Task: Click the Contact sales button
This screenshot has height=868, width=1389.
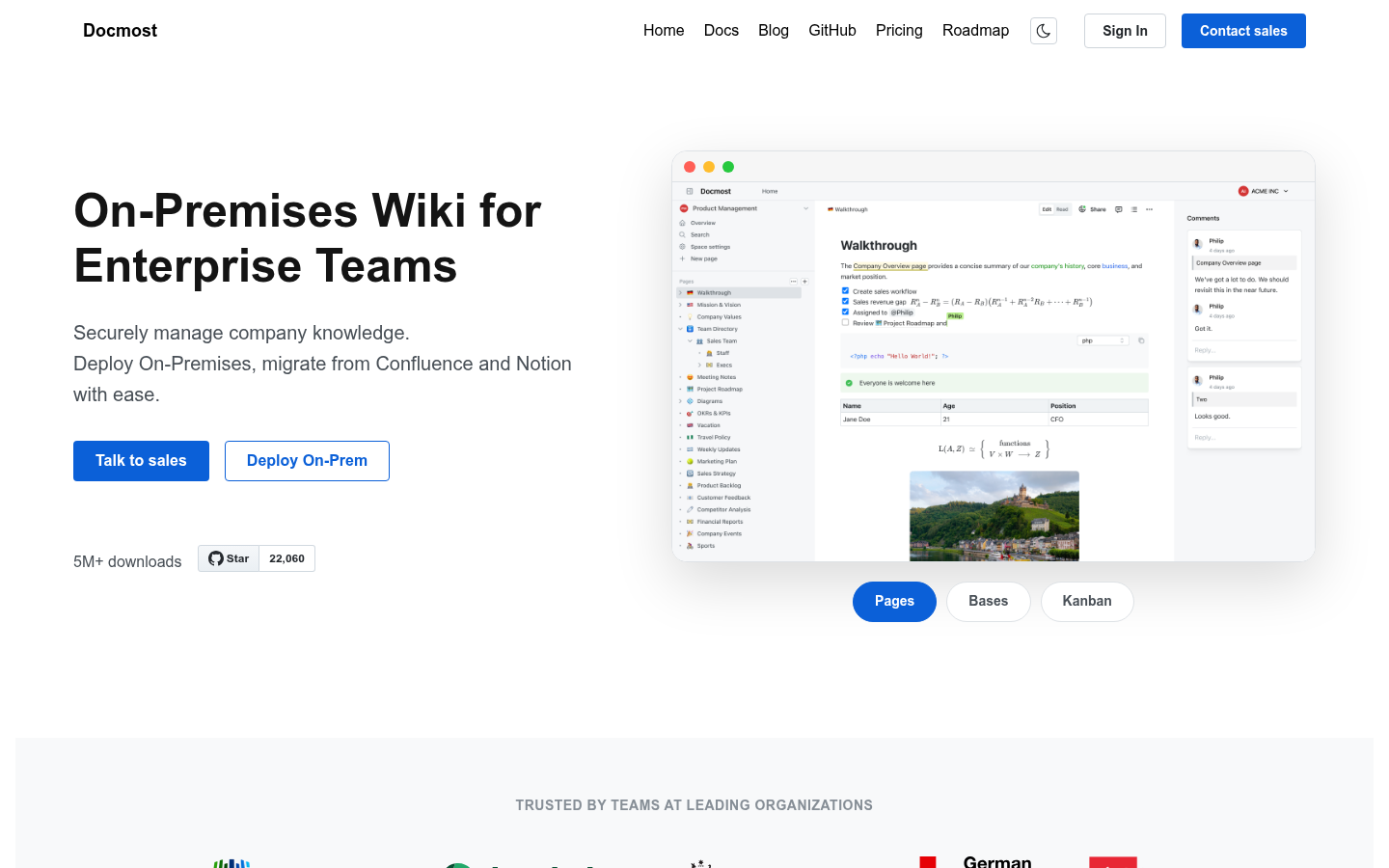Action: 1243,31
